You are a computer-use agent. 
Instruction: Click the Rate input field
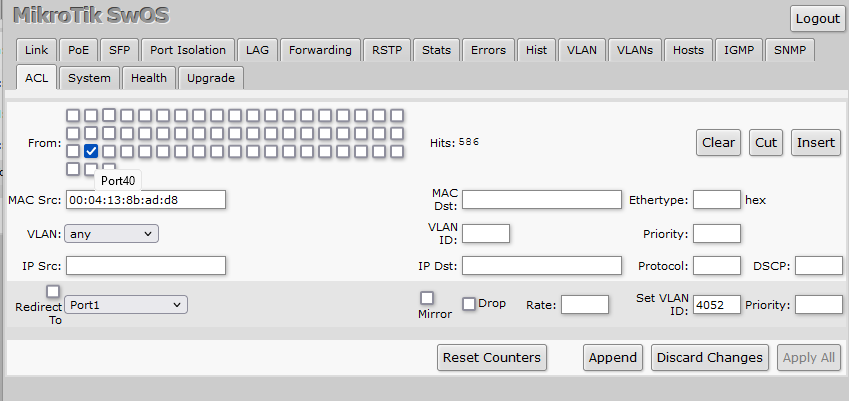click(585, 305)
